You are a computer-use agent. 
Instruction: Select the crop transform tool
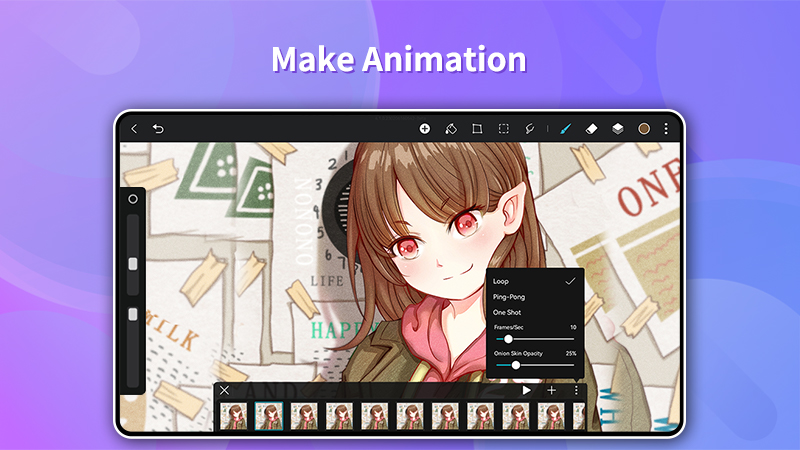click(477, 129)
